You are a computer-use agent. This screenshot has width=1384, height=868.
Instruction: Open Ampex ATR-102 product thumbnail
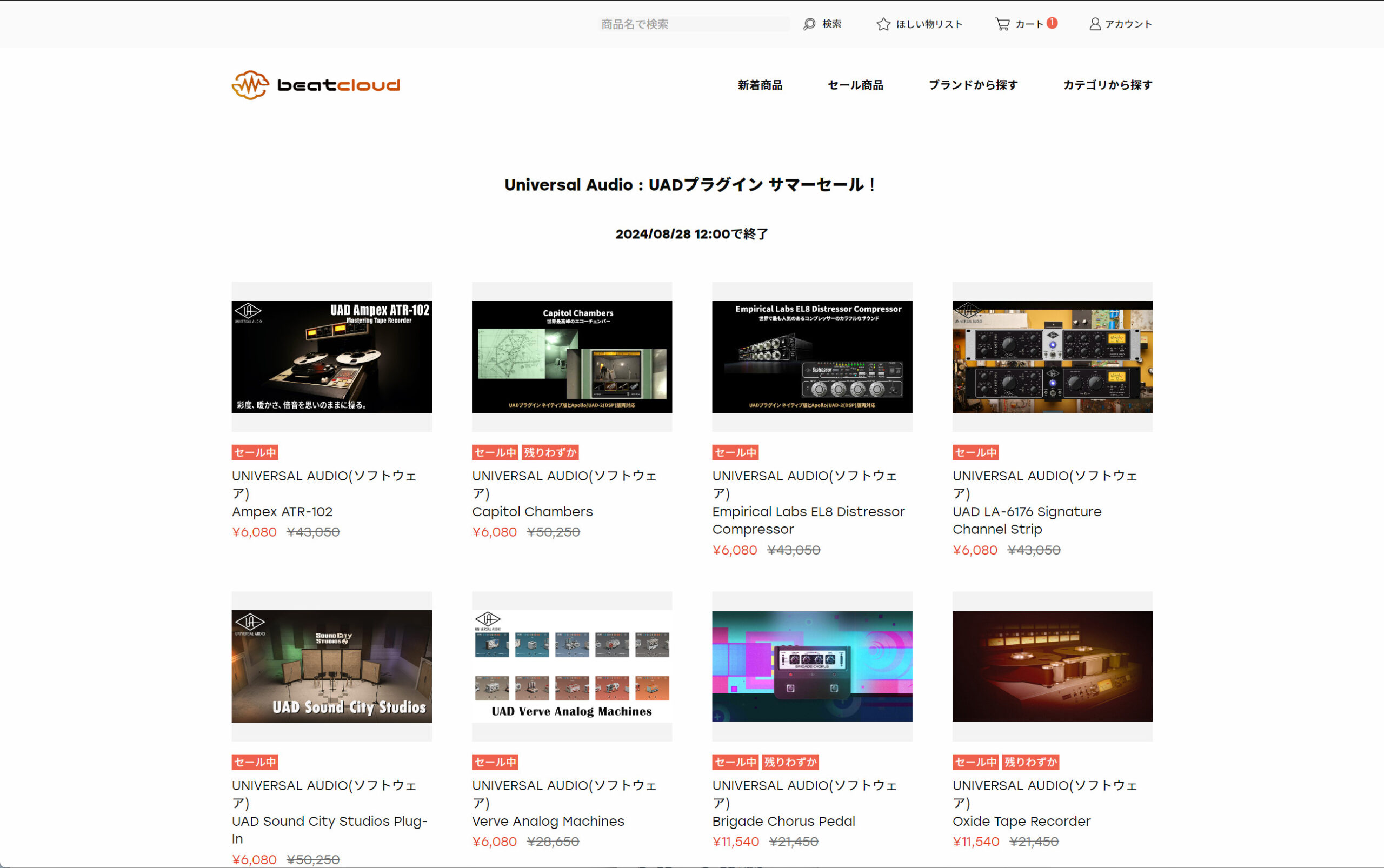(x=331, y=357)
